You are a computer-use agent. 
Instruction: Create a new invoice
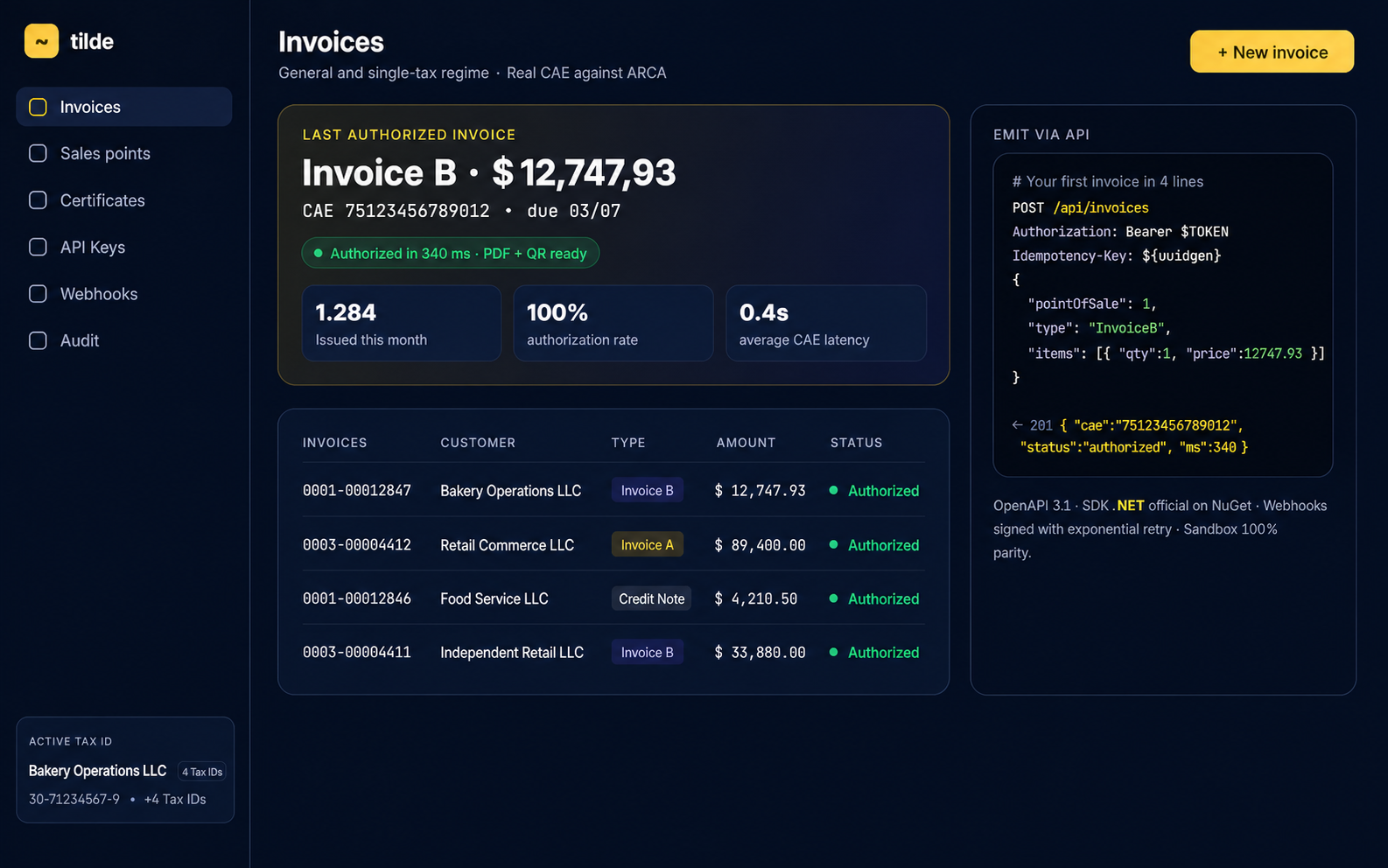pyautogui.click(x=1272, y=52)
